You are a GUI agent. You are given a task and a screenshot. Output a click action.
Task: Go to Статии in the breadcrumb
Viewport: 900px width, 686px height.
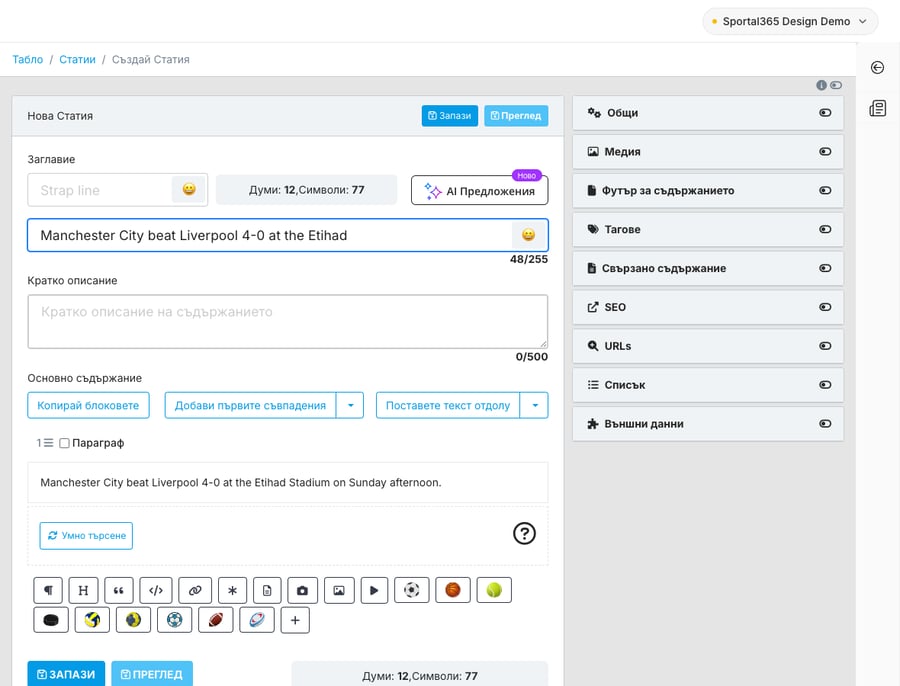pyautogui.click(x=77, y=59)
